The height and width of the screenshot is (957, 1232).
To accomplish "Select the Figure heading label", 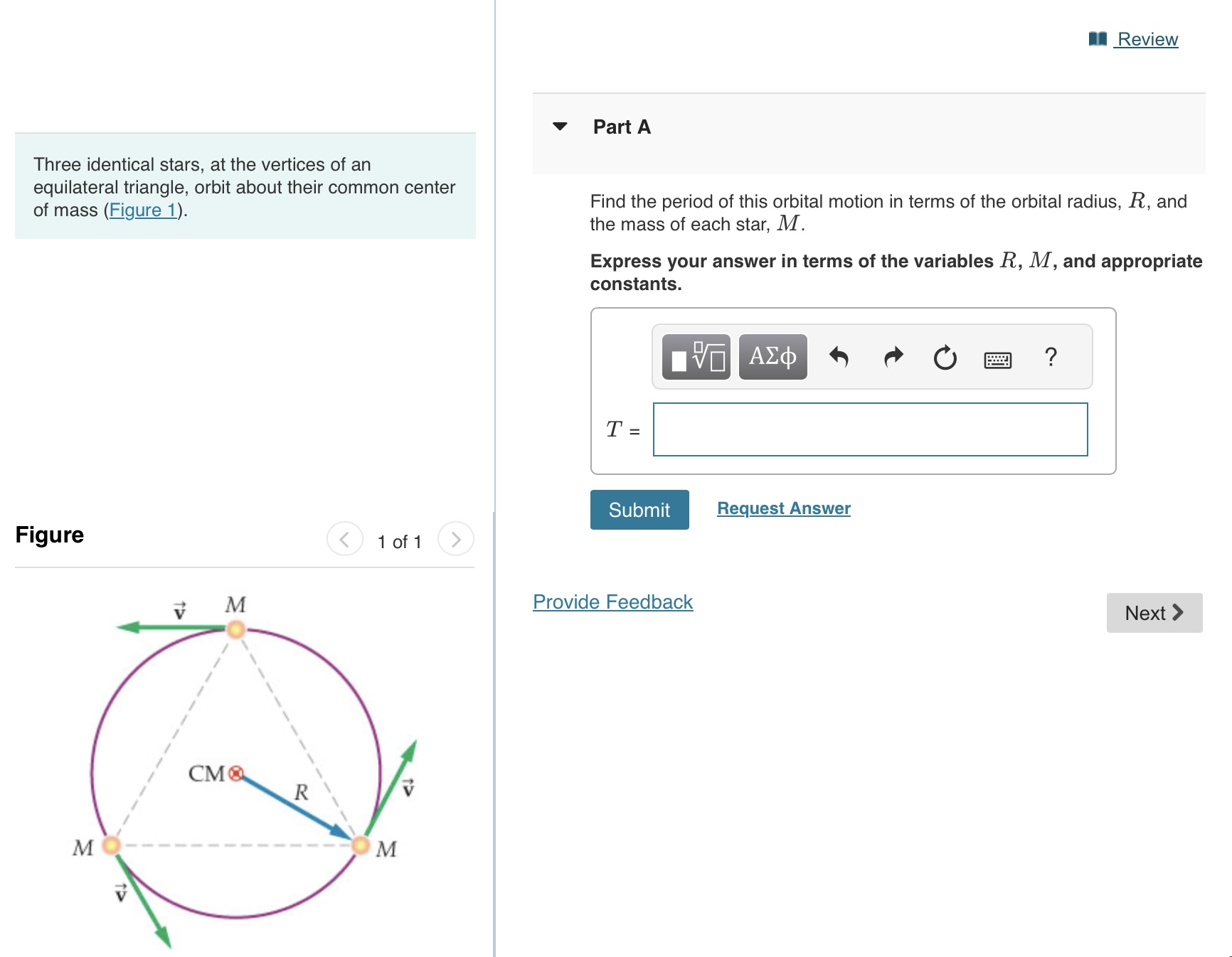I will [49, 535].
